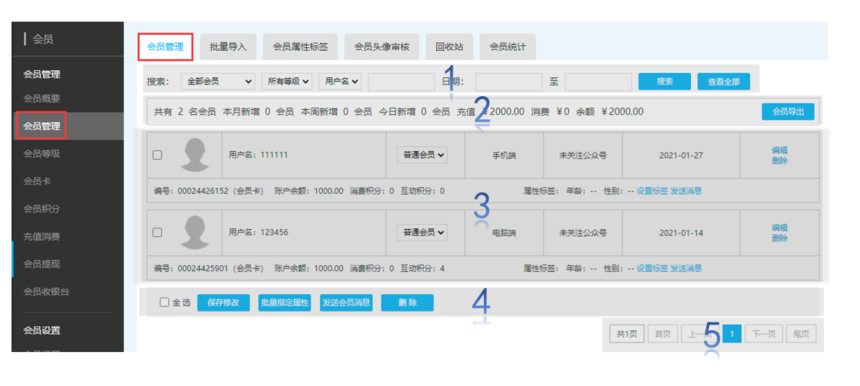The height and width of the screenshot is (386, 860).
Task: Expand the 全部会员 dropdown
Action: (217, 81)
